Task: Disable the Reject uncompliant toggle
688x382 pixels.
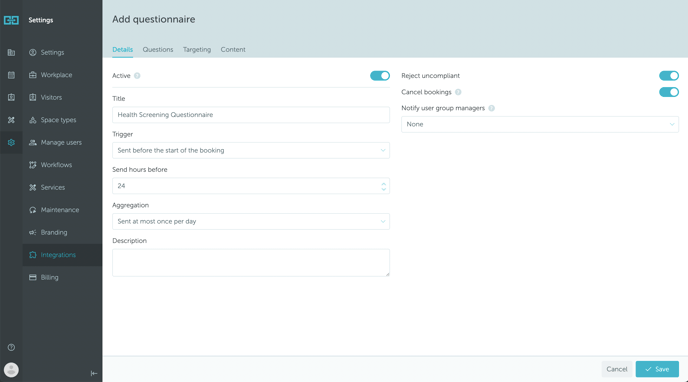Action: tap(669, 76)
